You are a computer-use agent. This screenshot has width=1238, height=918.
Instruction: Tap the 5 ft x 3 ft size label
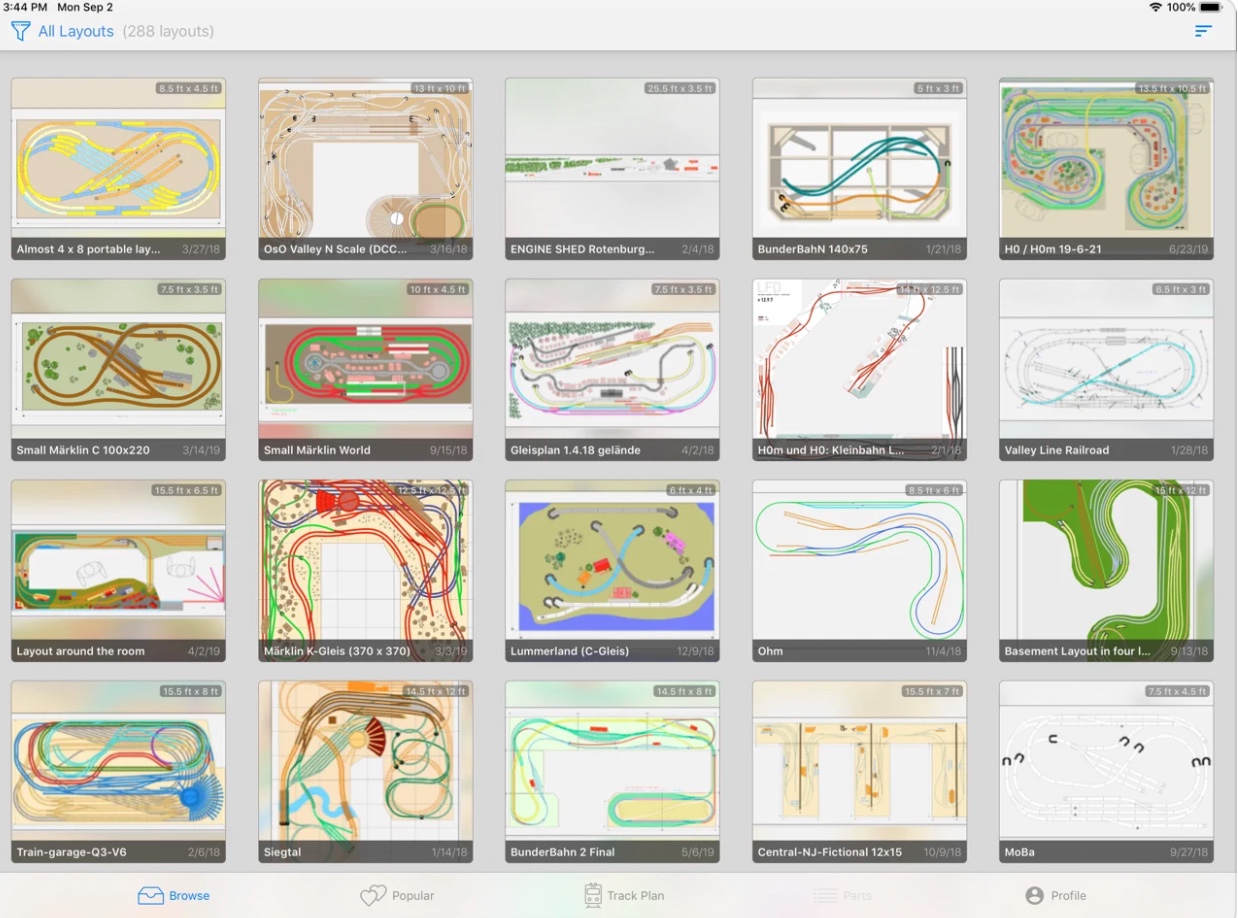click(937, 88)
